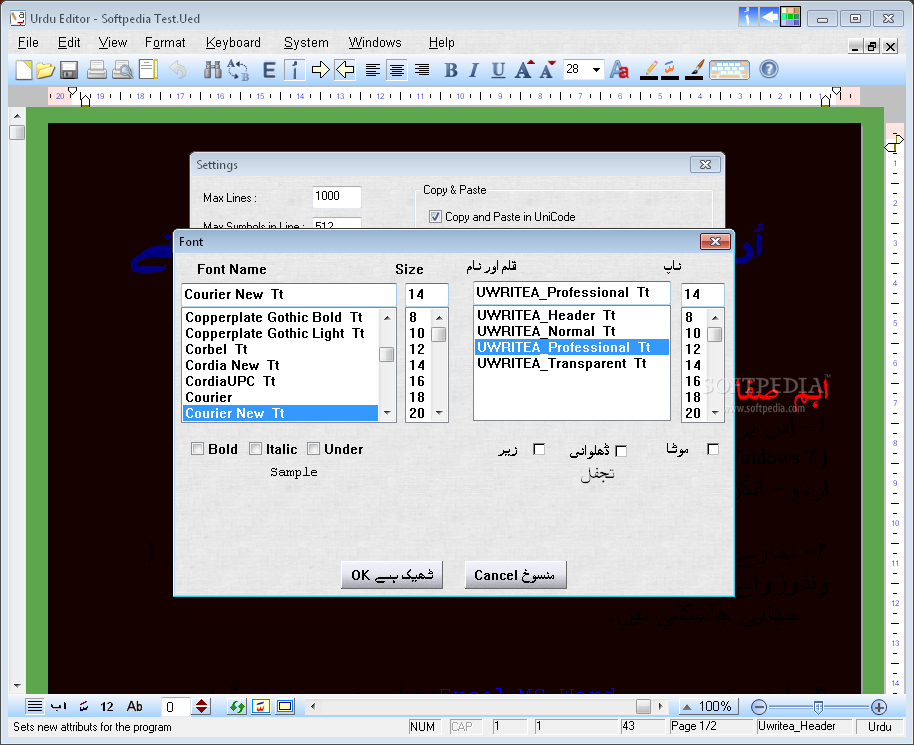Click the Font Name input field
914x745 pixels.
pos(289,294)
